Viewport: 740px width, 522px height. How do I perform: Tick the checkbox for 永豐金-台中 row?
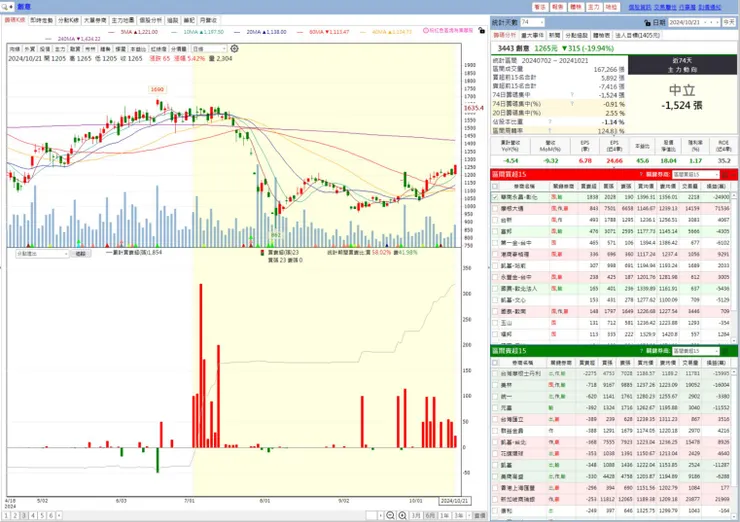pyautogui.click(x=495, y=278)
